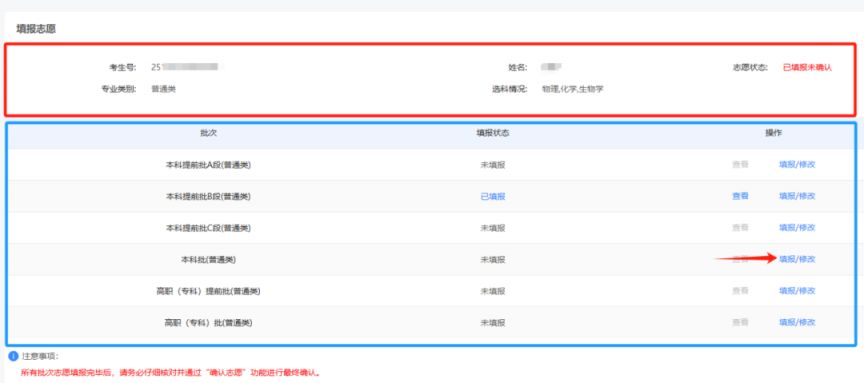Click the 填报志愿 page title

tap(36, 29)
